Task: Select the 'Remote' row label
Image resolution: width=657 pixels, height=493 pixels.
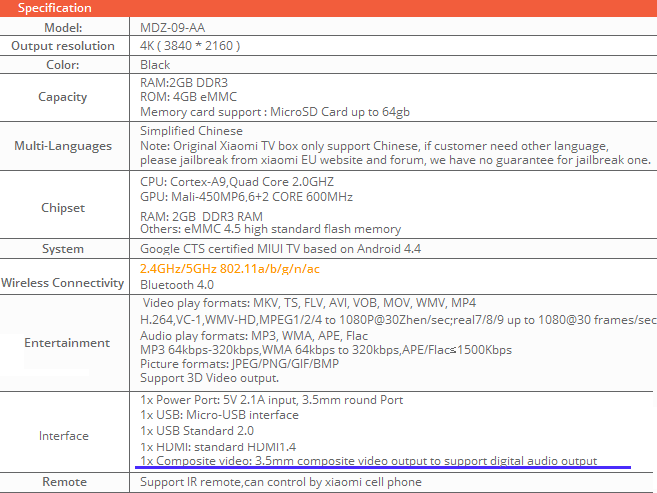Action: [x=65, y=482]
